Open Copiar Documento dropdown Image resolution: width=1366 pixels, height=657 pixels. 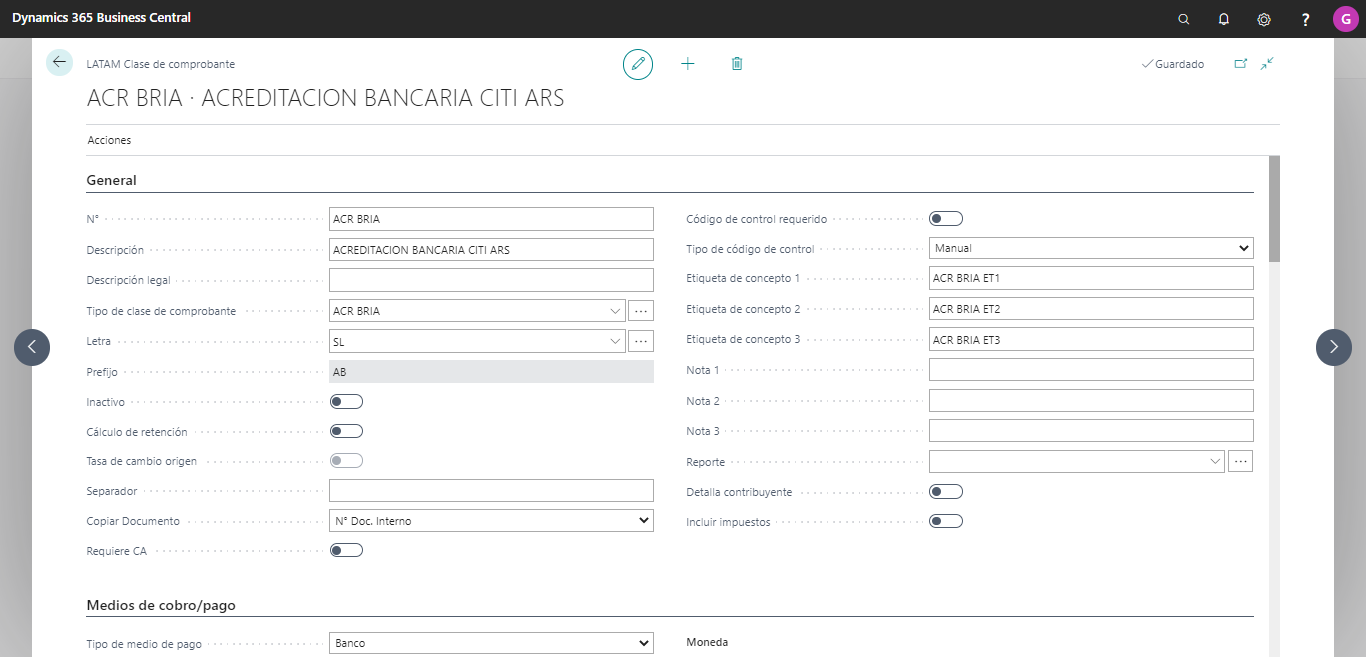coord(491,520)
